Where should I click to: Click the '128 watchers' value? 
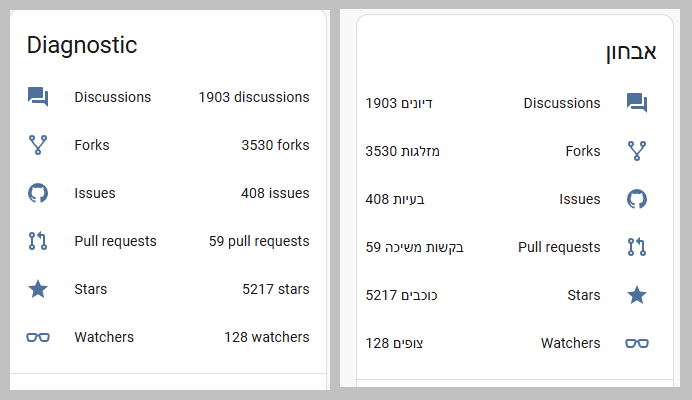click(266, 337)
